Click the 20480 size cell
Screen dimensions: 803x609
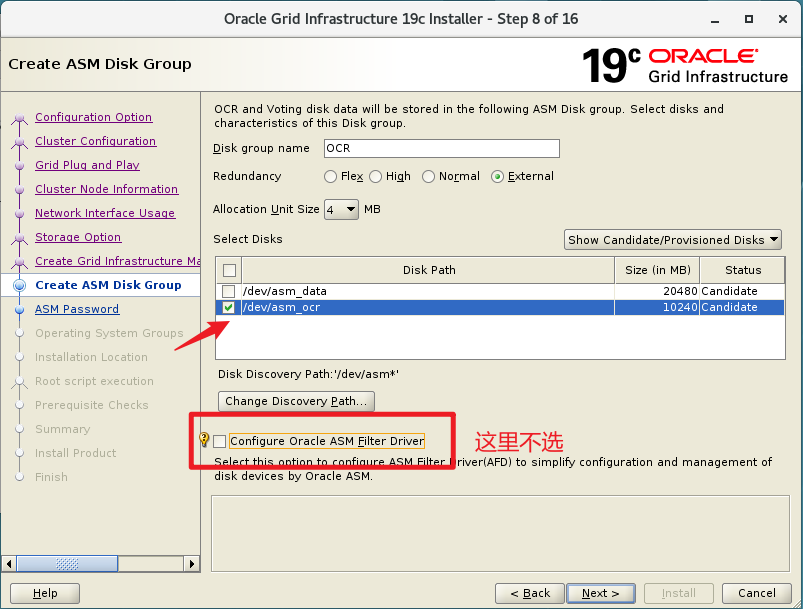coord(657,291)
